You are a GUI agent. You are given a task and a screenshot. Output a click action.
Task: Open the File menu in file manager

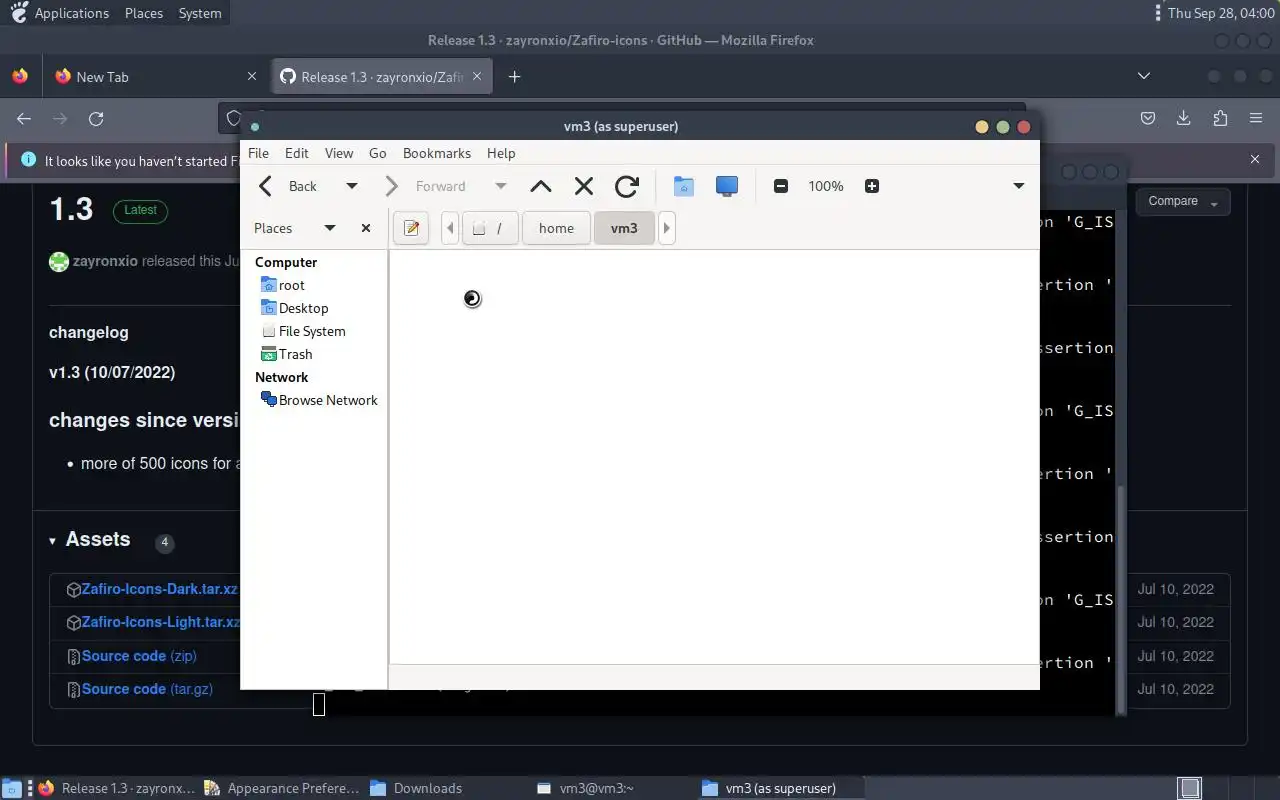coord(258,153)
